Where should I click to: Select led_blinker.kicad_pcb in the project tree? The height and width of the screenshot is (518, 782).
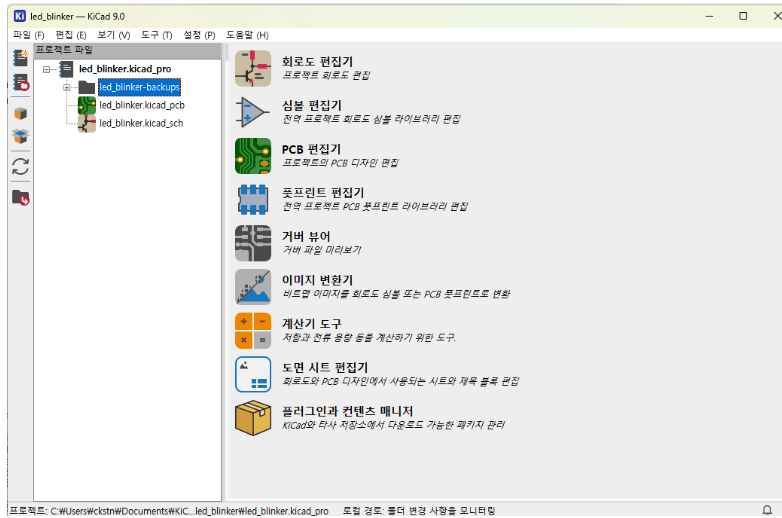[142, 105]
